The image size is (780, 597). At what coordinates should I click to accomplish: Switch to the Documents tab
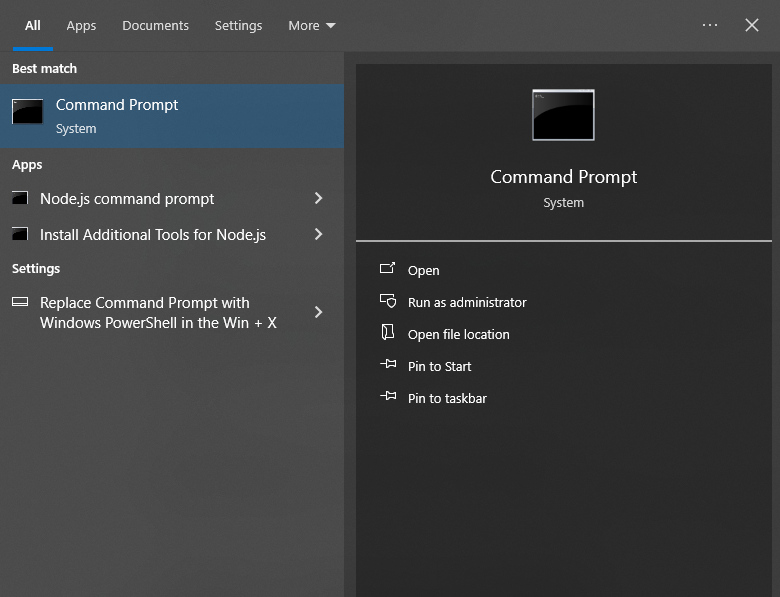coord(155,26)
